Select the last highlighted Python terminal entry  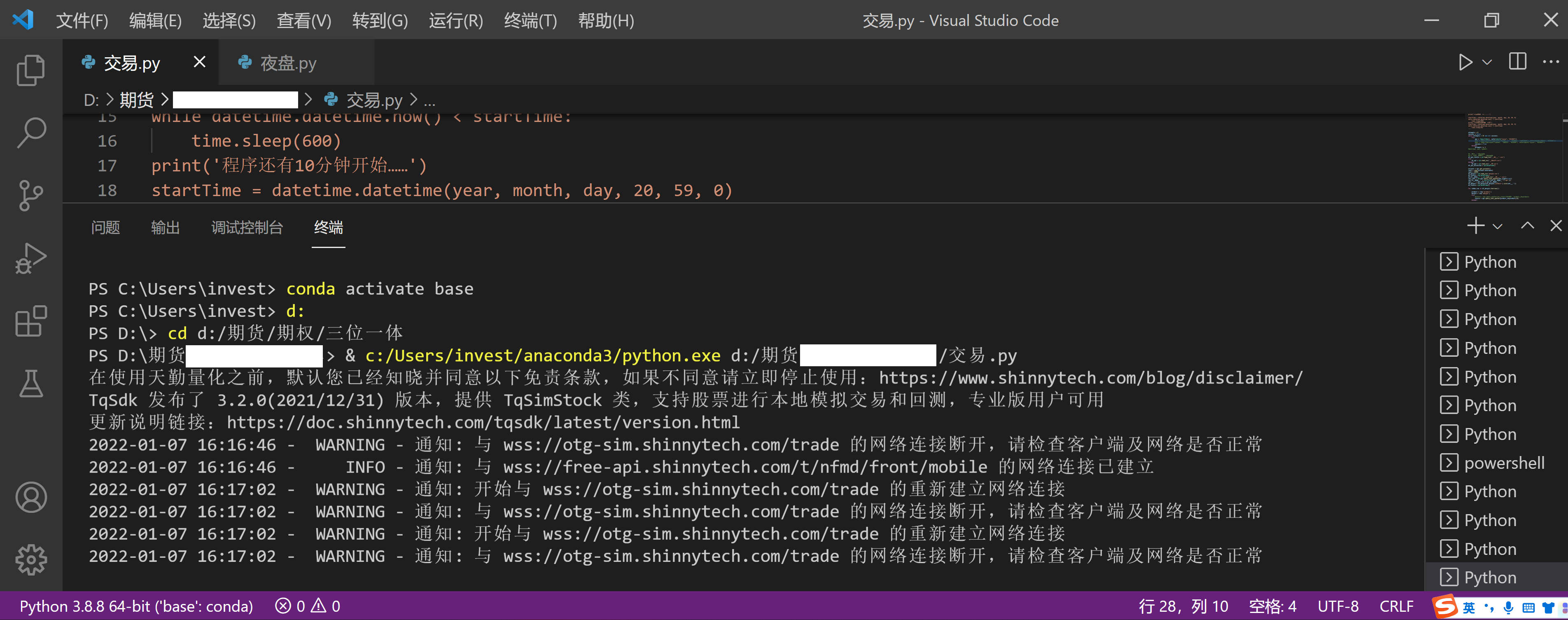(x=1497, y=577)
